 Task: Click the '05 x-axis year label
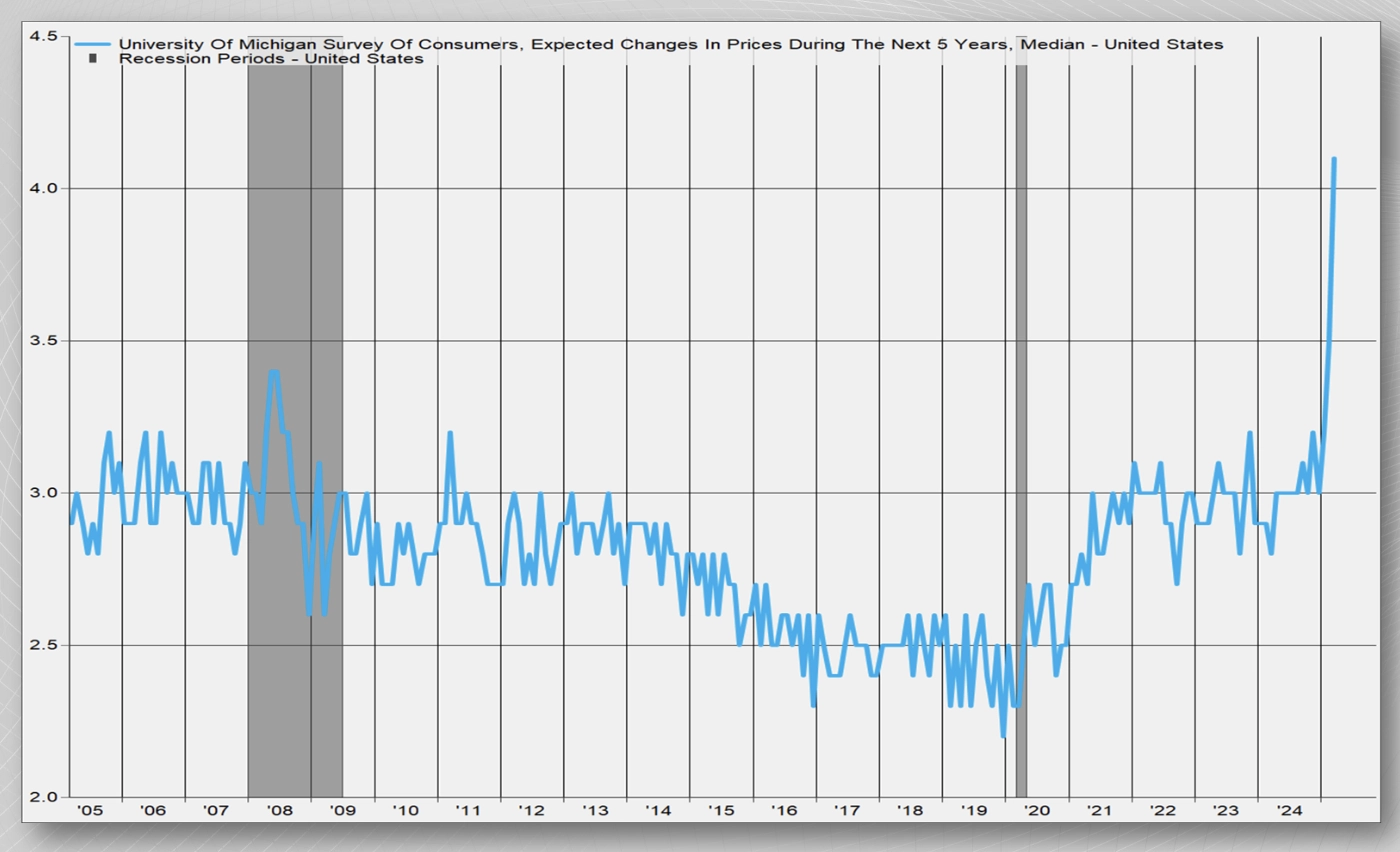[91, 811]
